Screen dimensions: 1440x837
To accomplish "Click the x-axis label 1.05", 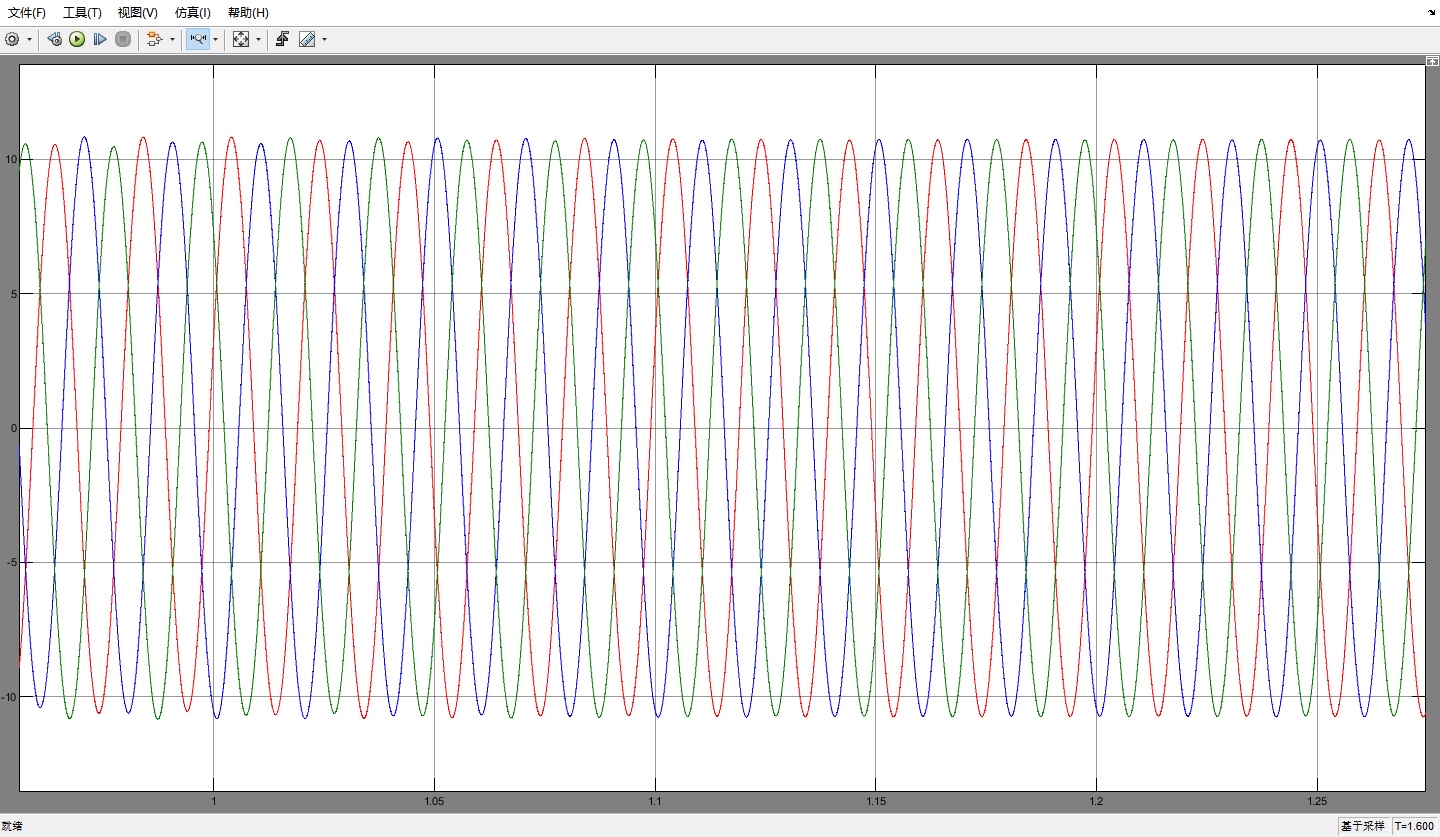I will [x=434, y=802].
